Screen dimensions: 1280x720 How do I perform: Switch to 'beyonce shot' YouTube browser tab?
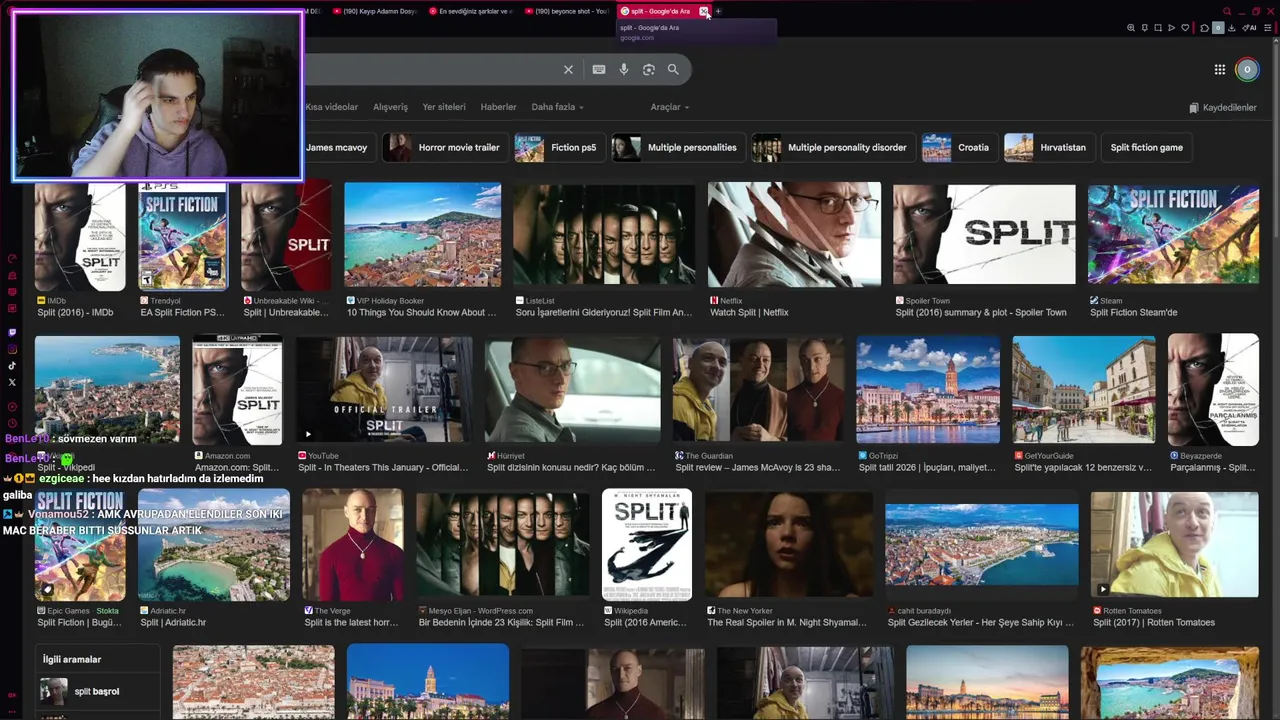click(x=567, y=11)
